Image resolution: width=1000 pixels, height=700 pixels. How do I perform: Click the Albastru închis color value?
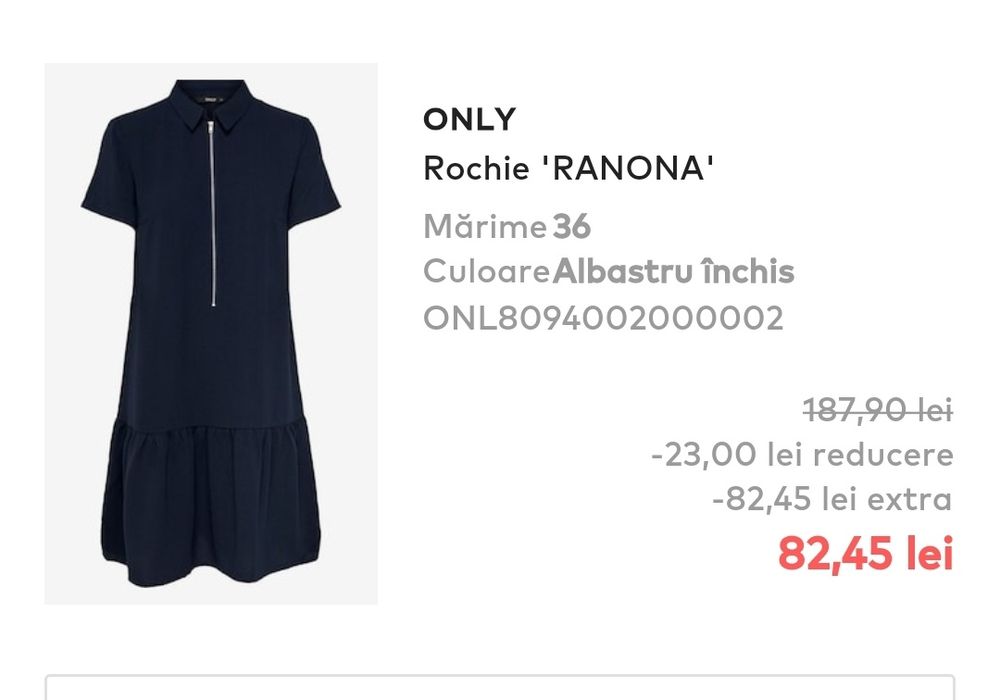(x=673, y=272)
